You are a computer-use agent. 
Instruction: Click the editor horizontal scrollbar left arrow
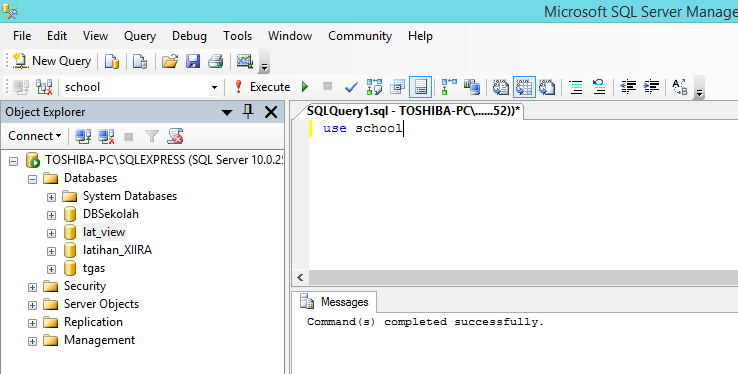[300, 277]
